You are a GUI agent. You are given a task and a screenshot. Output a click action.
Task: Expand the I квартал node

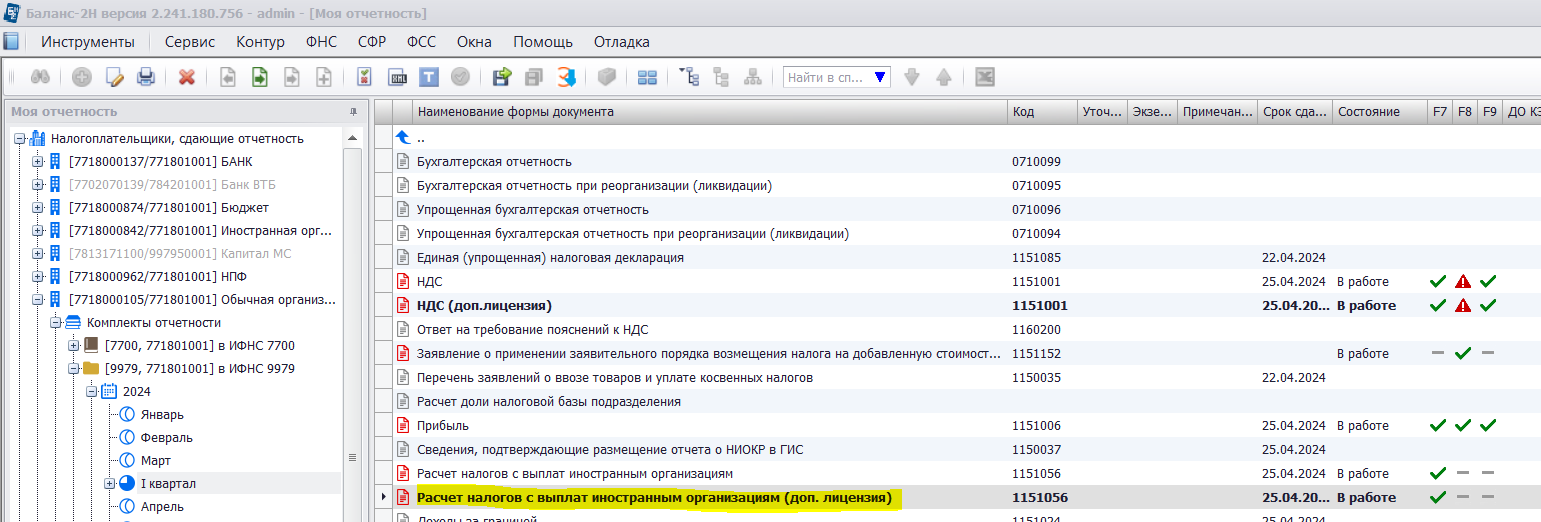(x=109, y=483)
